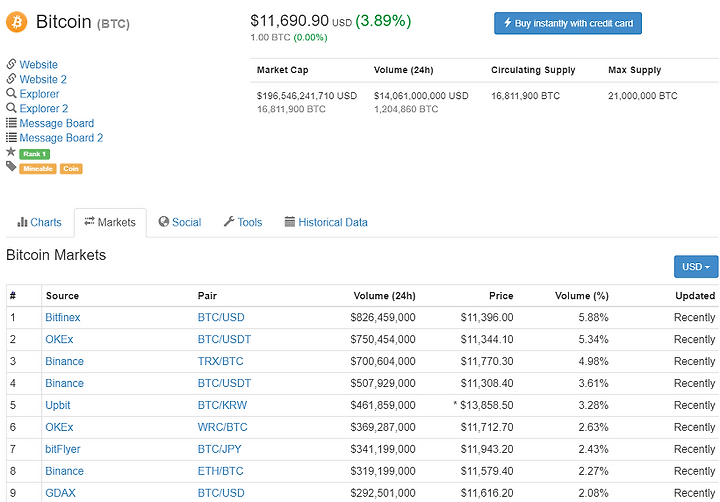This screenshot has height=502, width=720.
Task: Click the green Rank 1 badge
Action: pyautogui.click(x=34, y=154)
